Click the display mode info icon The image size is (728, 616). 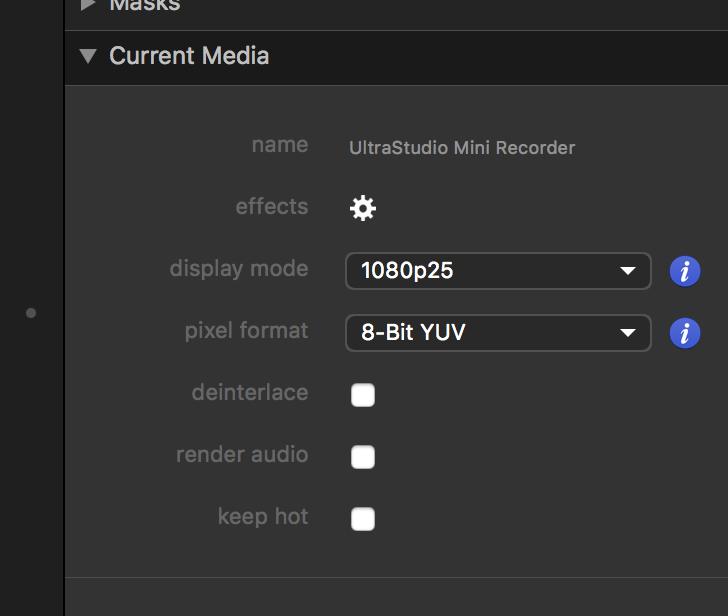685,271
